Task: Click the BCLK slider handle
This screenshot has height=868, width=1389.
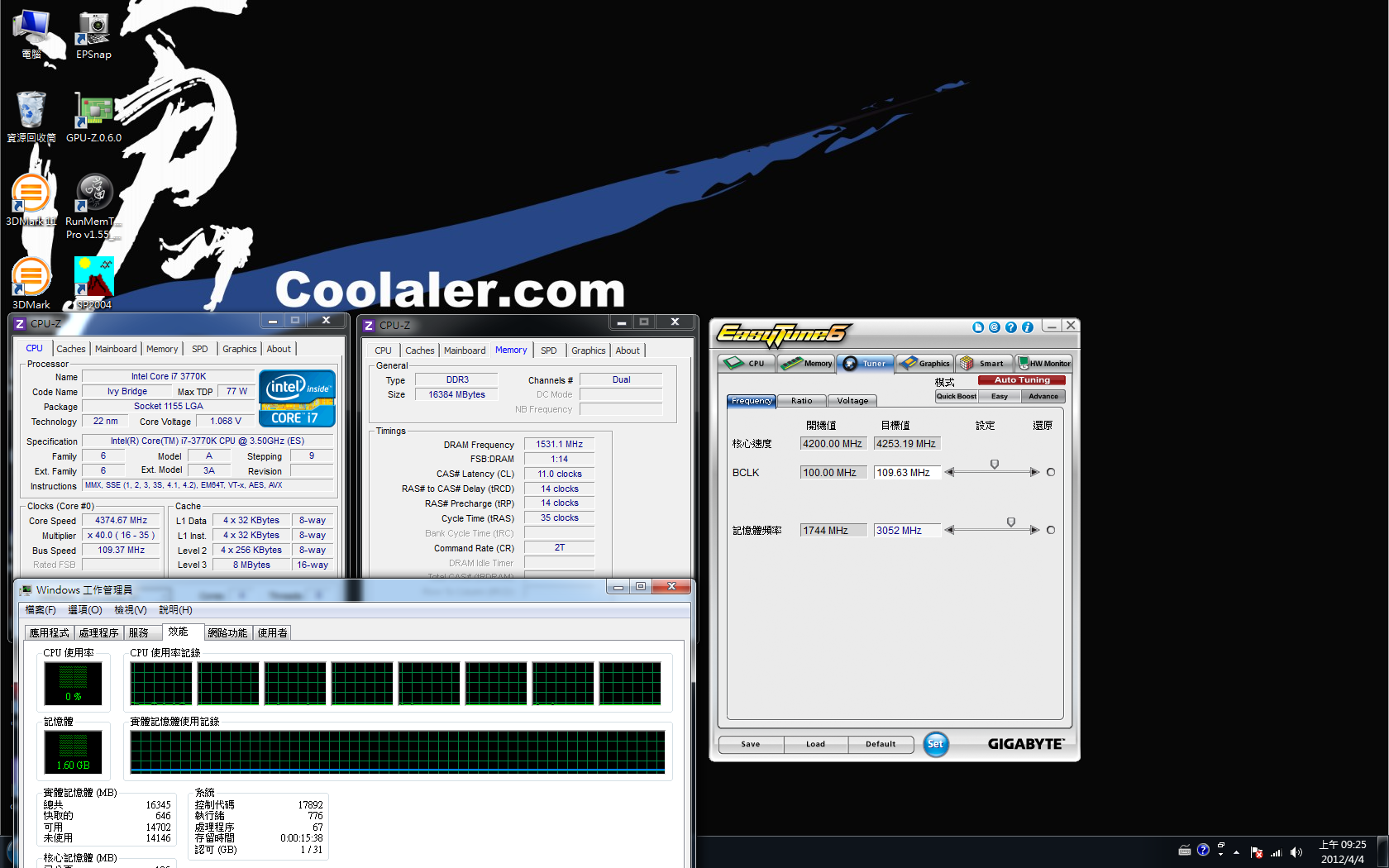Action: click(995, 465)
